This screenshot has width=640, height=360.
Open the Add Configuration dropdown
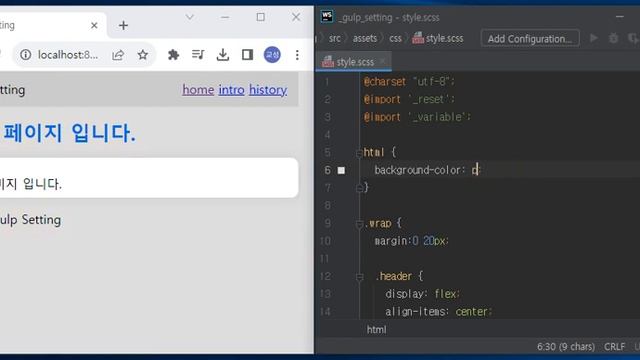[530, 38]
